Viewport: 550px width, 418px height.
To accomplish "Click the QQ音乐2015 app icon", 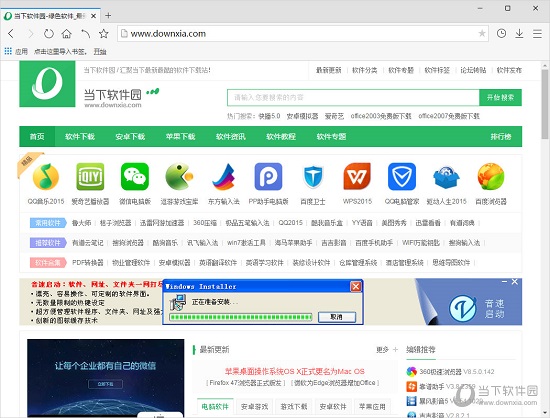I will click(46, 176).
